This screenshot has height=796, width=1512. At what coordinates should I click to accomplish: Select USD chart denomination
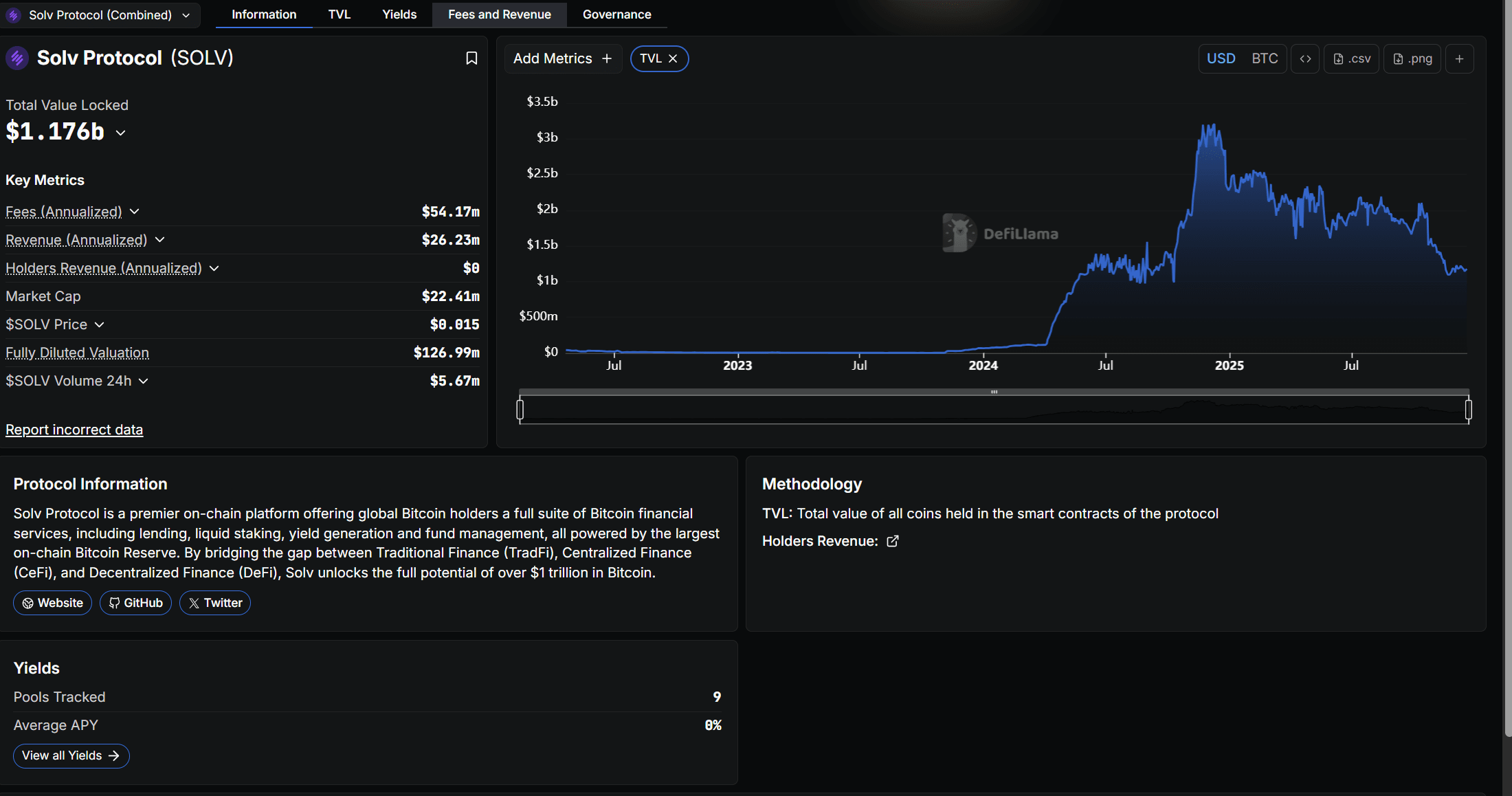click(x=1221, y=58)
